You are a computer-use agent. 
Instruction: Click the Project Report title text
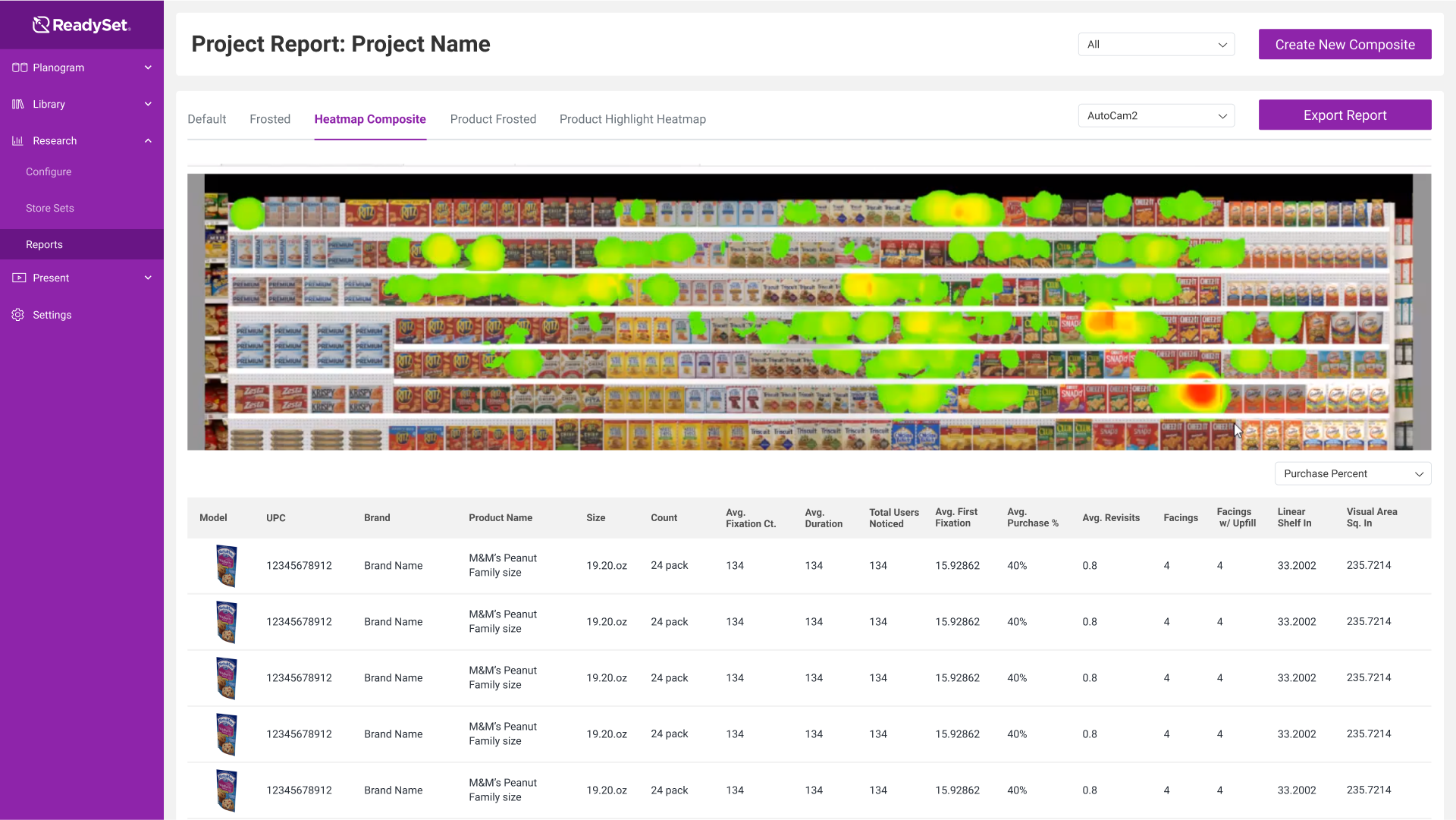coord(340,44)
